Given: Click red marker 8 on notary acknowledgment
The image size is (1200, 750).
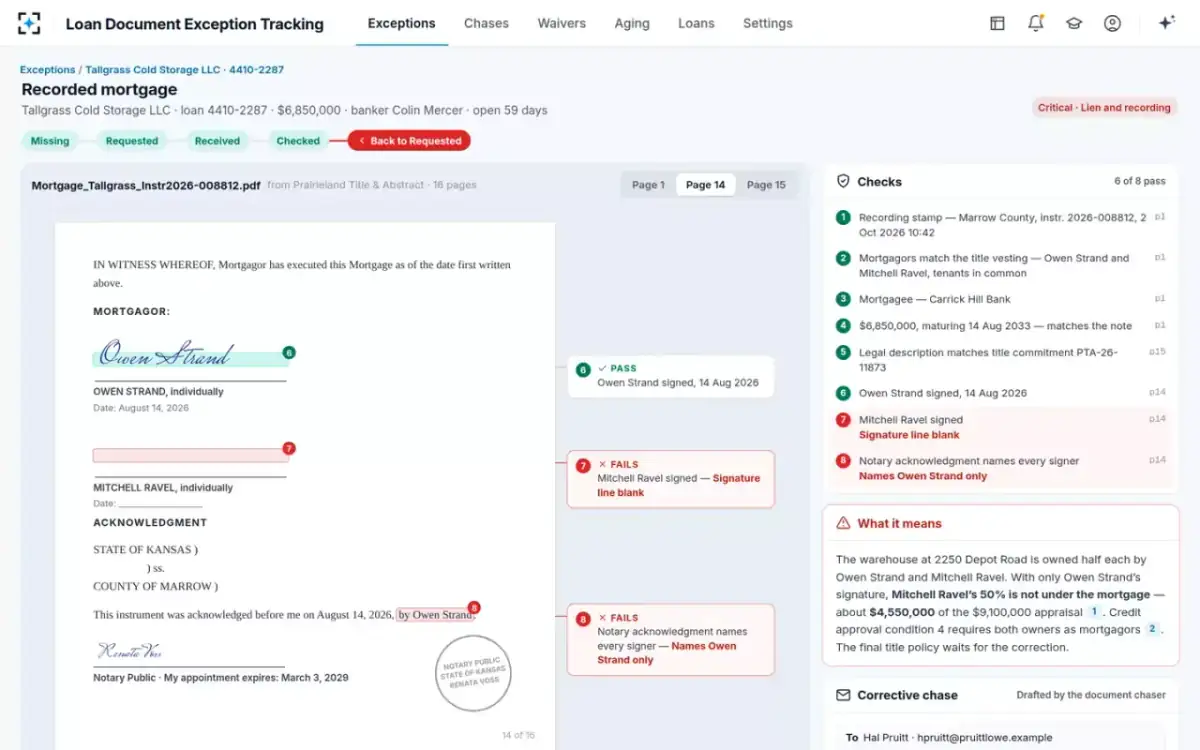Looking at the screenshot, I should coord(474,607).
